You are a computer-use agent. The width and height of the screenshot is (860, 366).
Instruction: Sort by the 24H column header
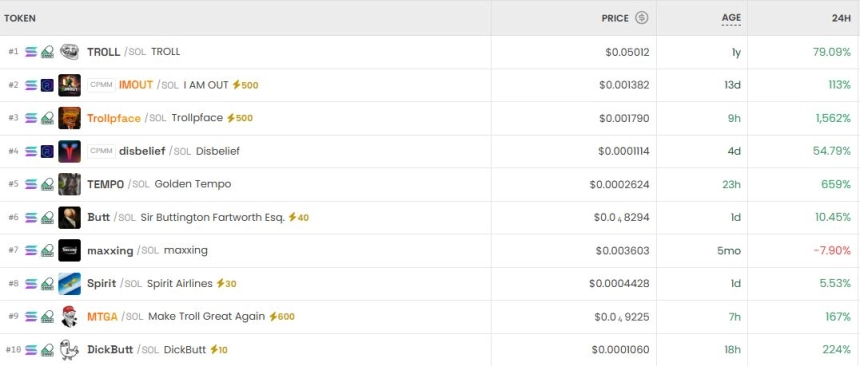click(x=841, y=18)
